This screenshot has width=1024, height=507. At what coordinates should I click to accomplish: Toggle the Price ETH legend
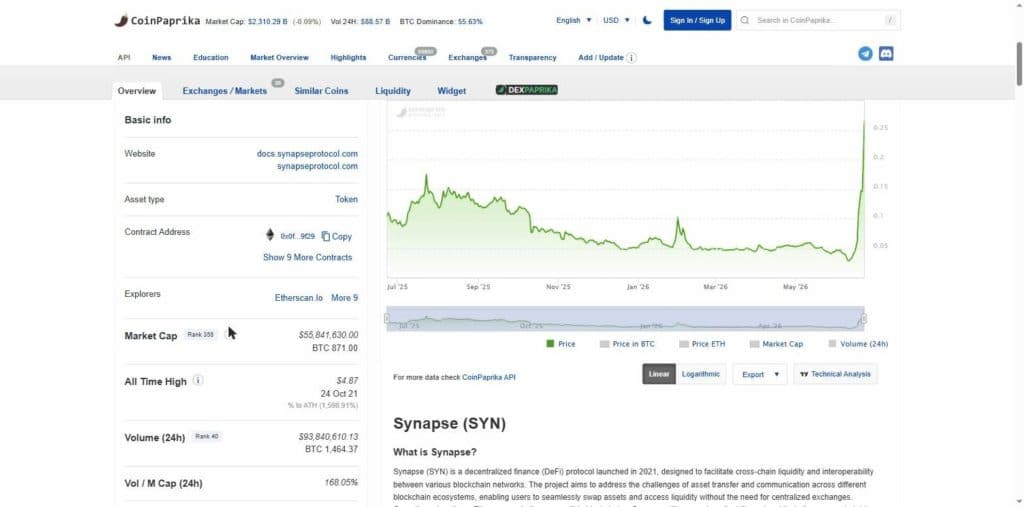pyautogui.click(x=702, y=344)
